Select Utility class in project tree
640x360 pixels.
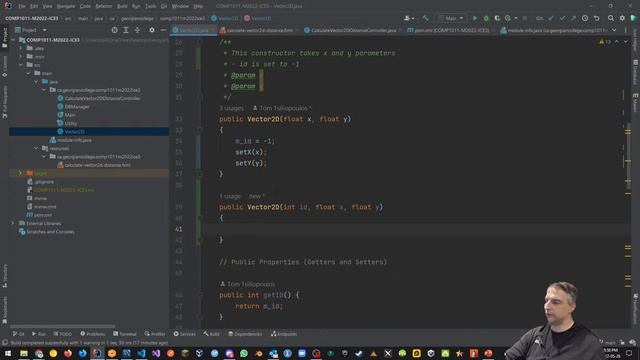click(67, 123)
